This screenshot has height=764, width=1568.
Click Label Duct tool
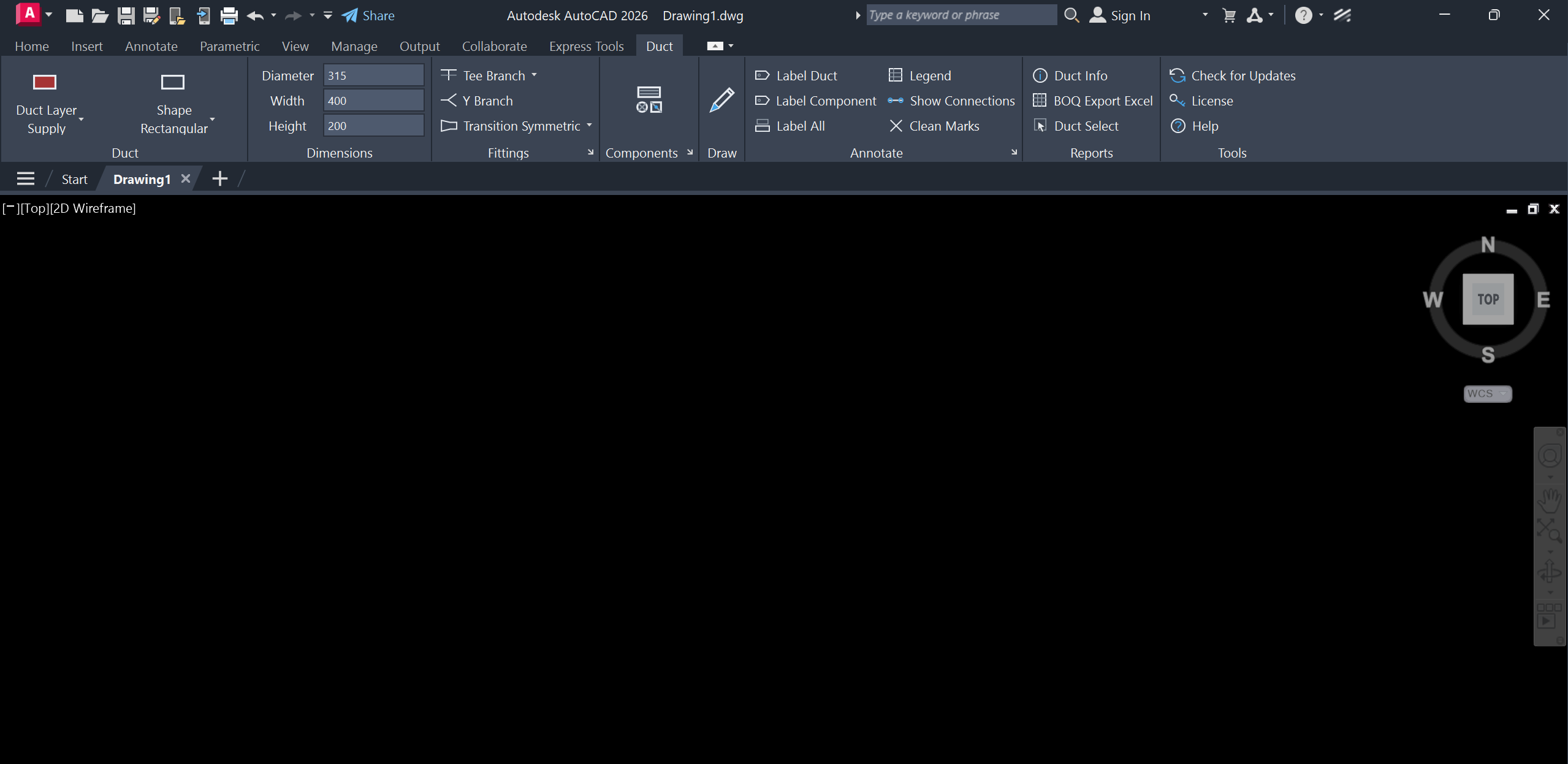pos(796,75)
